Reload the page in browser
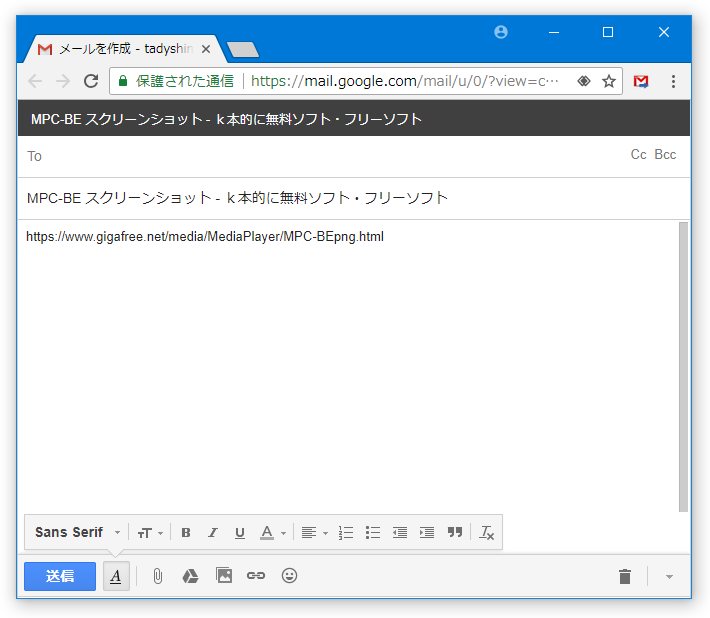The width and height of the screenshot is (710, 618). 91,81
